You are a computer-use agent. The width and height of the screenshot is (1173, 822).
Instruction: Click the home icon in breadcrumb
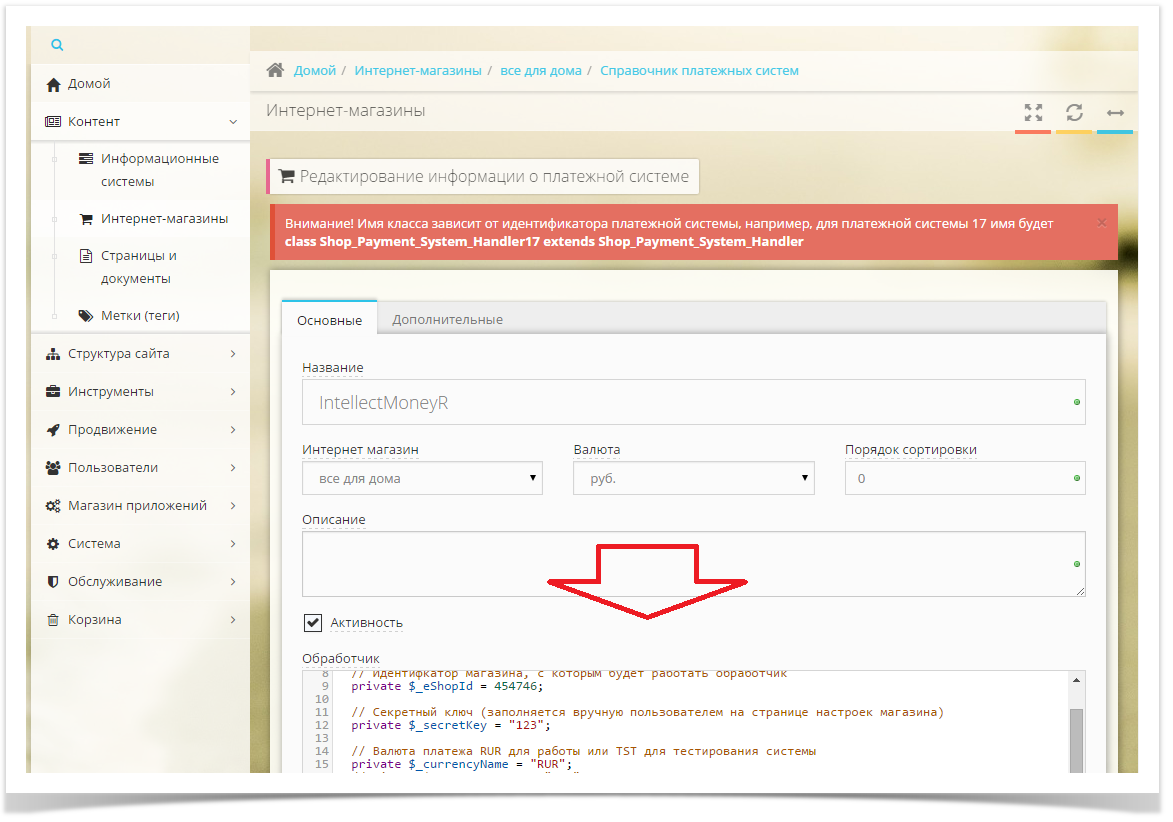point(275,71)
